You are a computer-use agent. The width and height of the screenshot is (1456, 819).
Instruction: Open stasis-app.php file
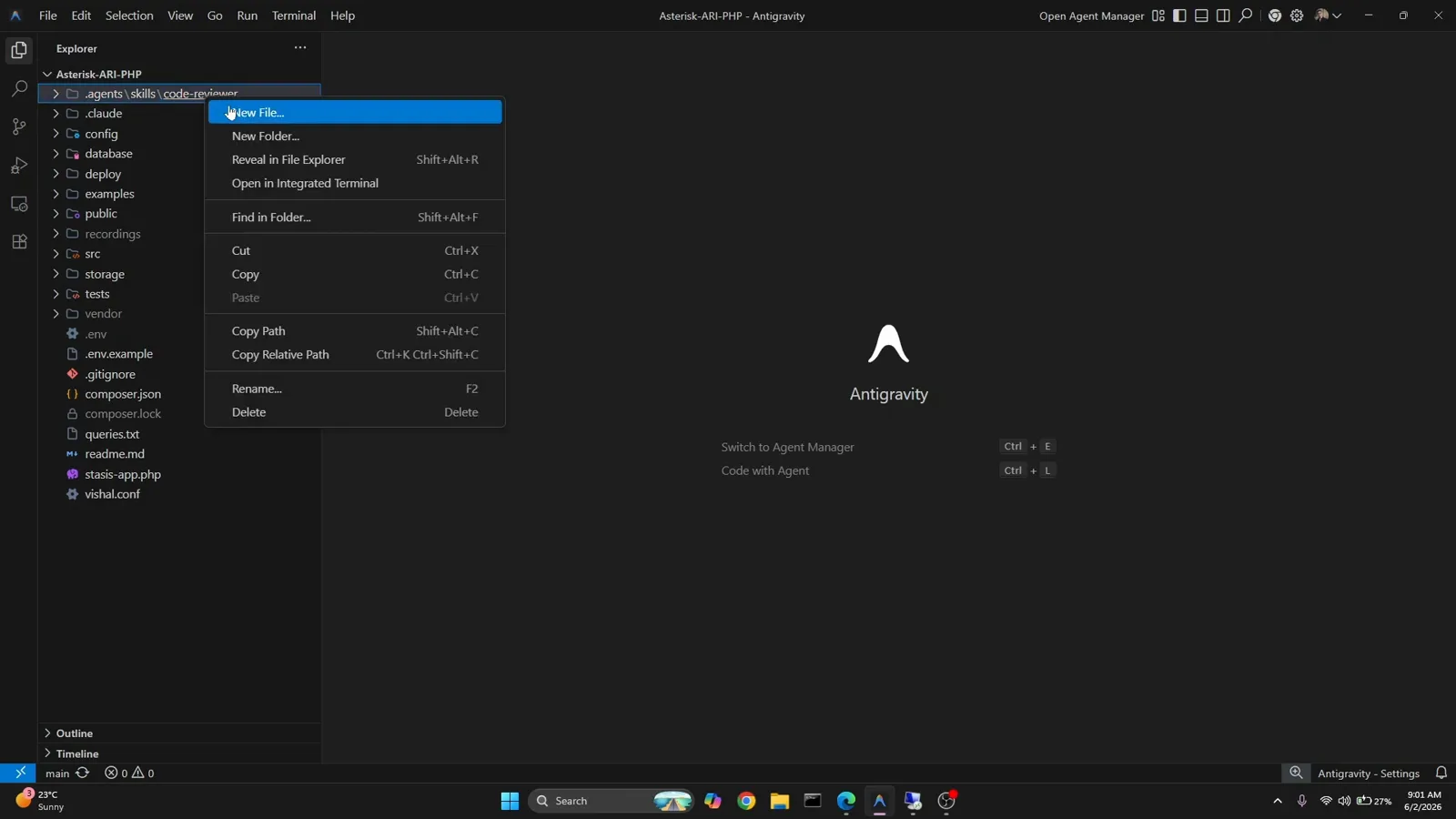click(122, 474)
